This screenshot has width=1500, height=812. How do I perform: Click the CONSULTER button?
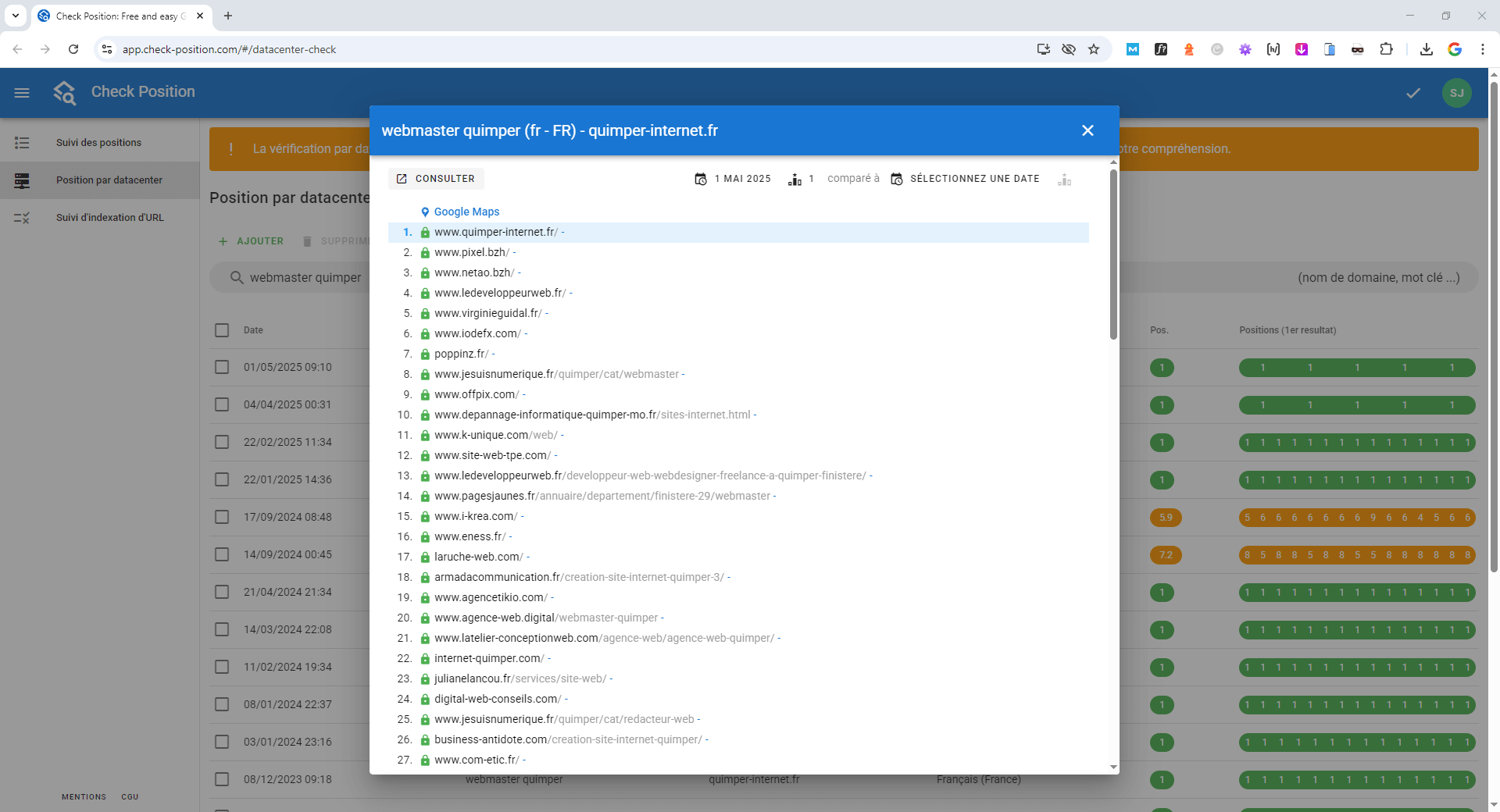436,179
